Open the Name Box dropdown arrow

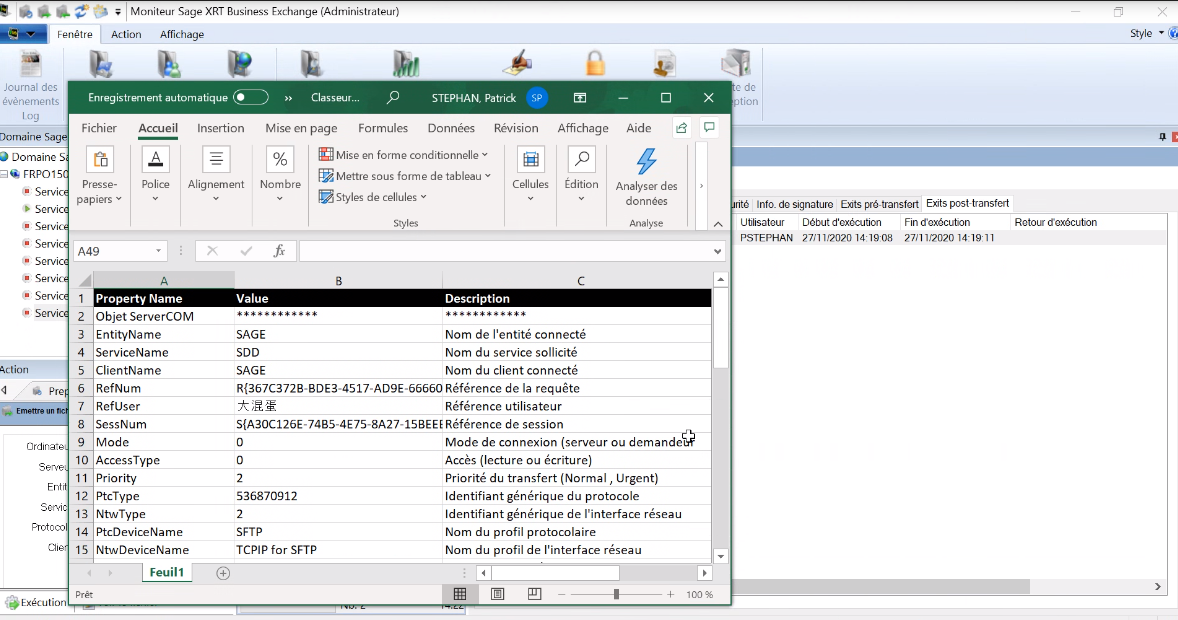click(x=158, y=251)
